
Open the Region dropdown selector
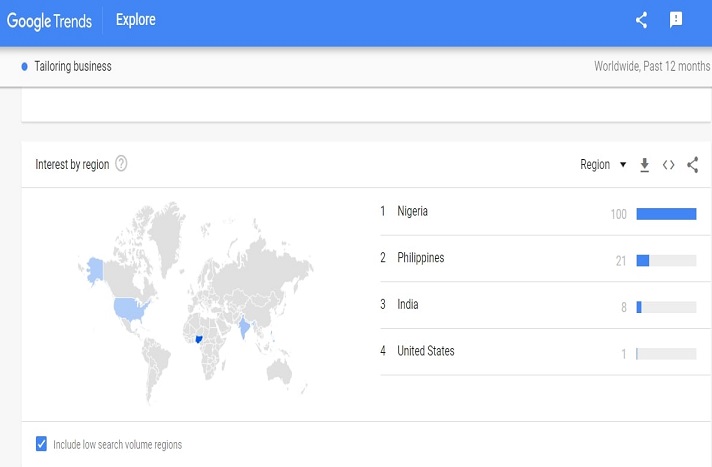click(596, 165)
